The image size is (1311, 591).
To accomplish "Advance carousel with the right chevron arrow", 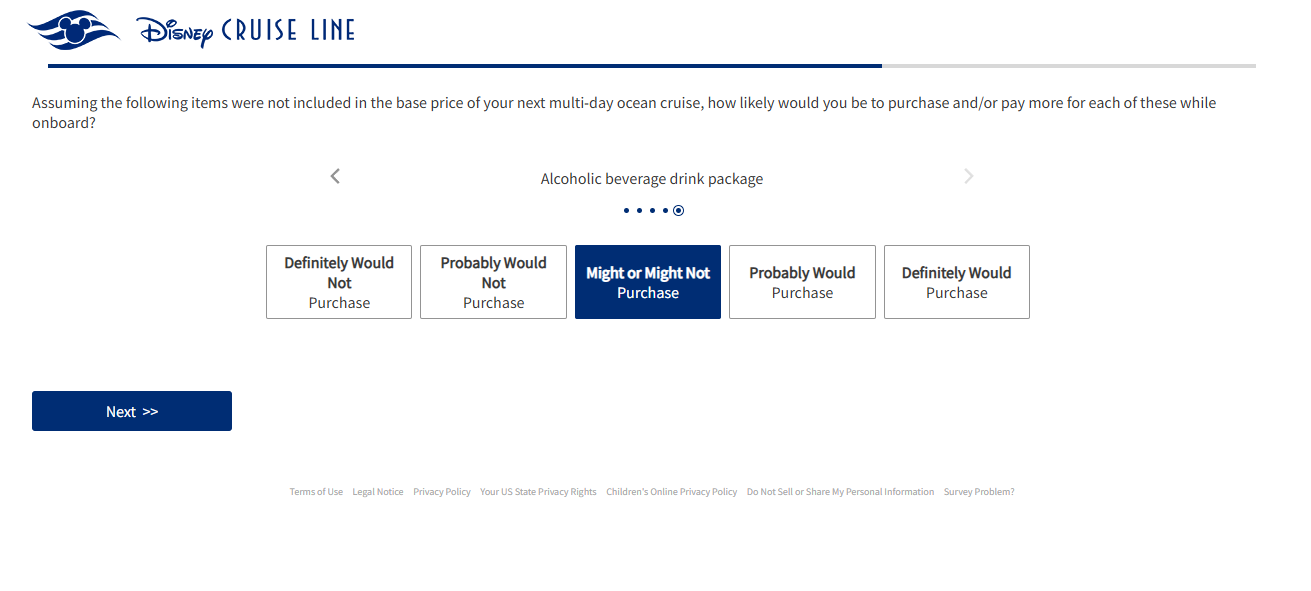I will coord(968,176).
